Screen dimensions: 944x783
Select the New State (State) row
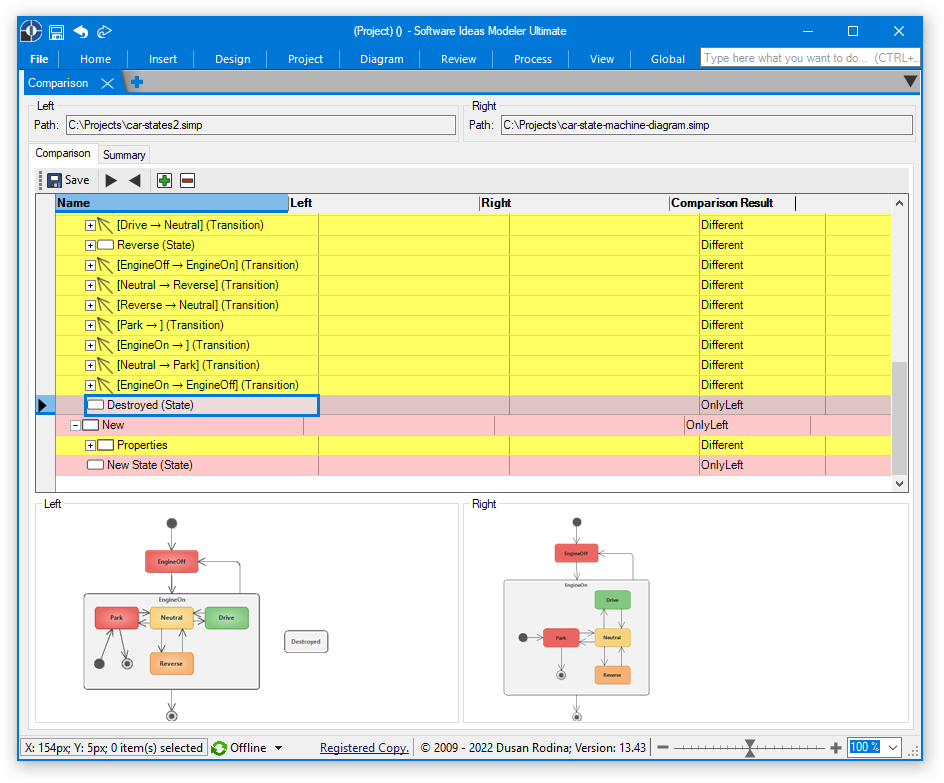pyautogui.click(x=473, y=465)
